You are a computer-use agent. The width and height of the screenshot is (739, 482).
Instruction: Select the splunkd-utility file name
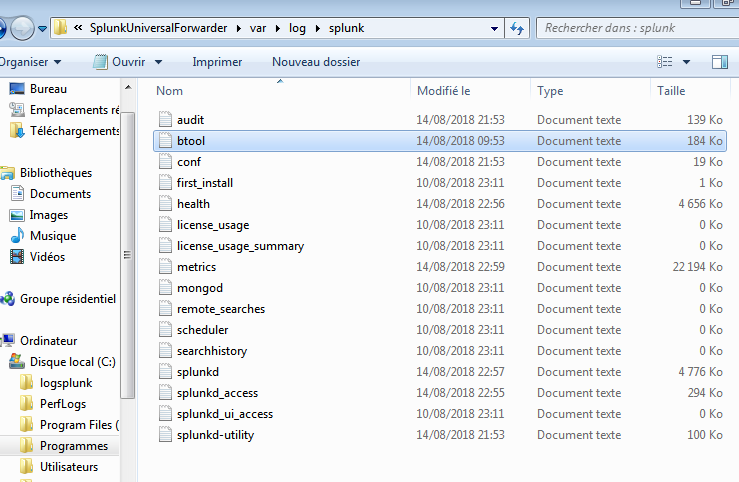click(x=215, y=435)
